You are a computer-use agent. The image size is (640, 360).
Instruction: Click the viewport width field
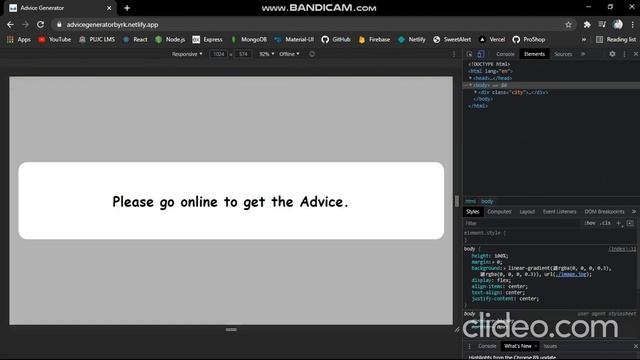pyautogui.click(x=219, y=54)
